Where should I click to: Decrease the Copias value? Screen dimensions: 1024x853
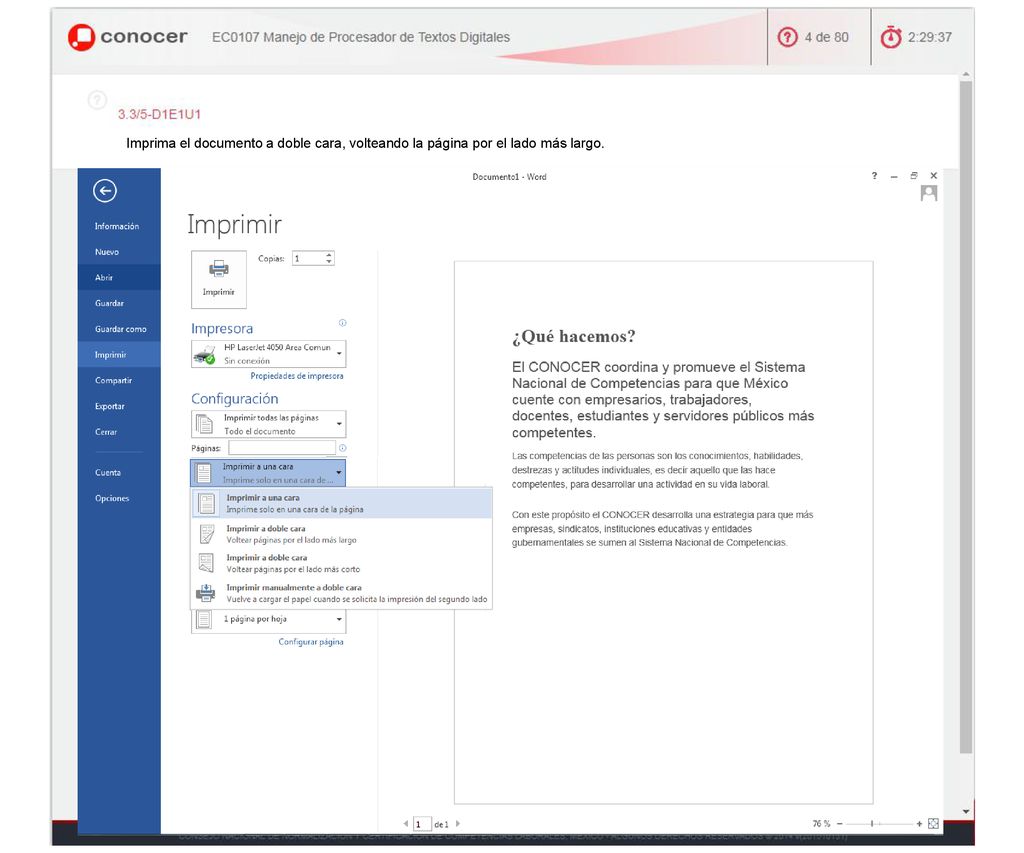[x=329, y=262]
